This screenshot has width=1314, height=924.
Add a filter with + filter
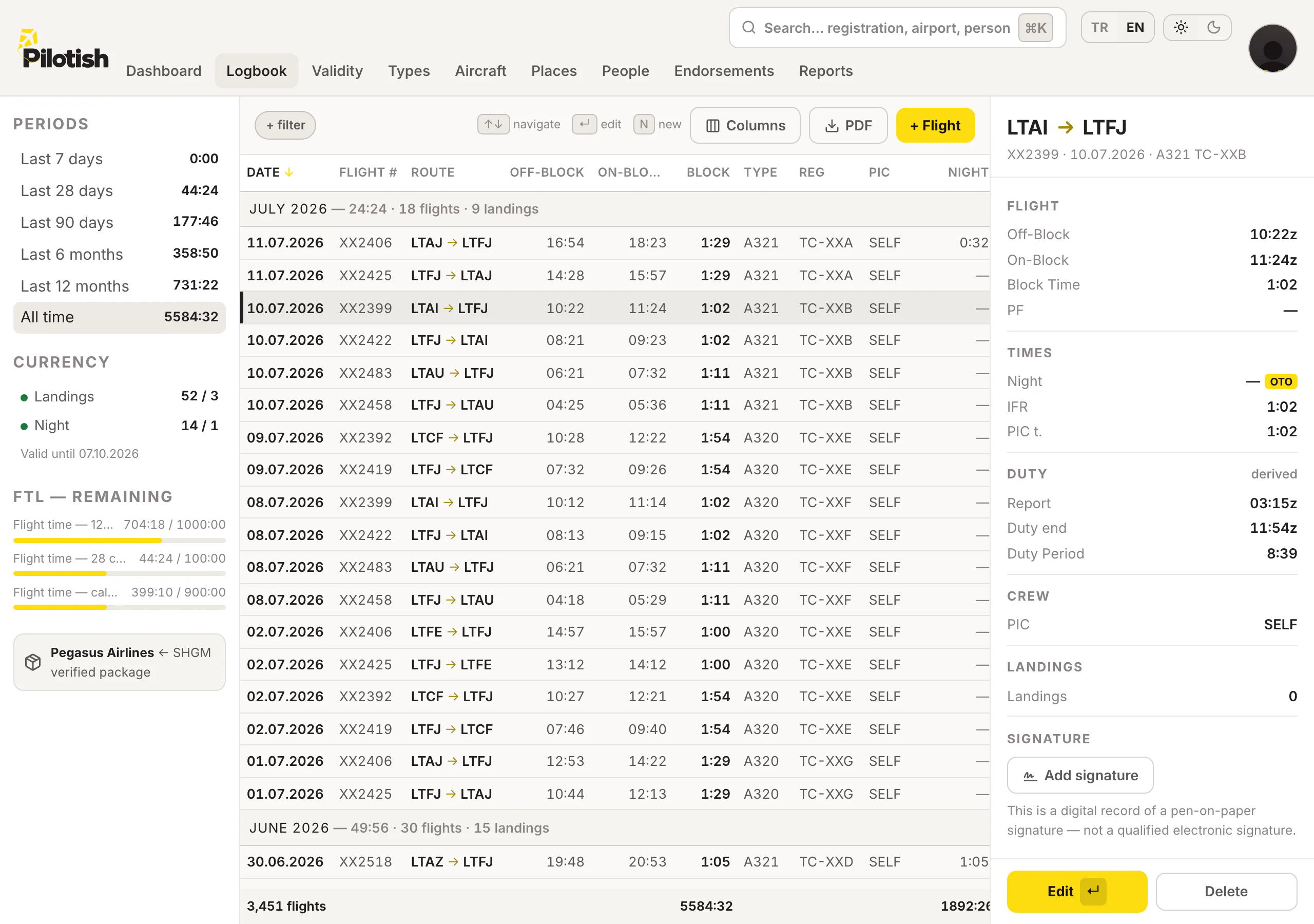point(285,125)
